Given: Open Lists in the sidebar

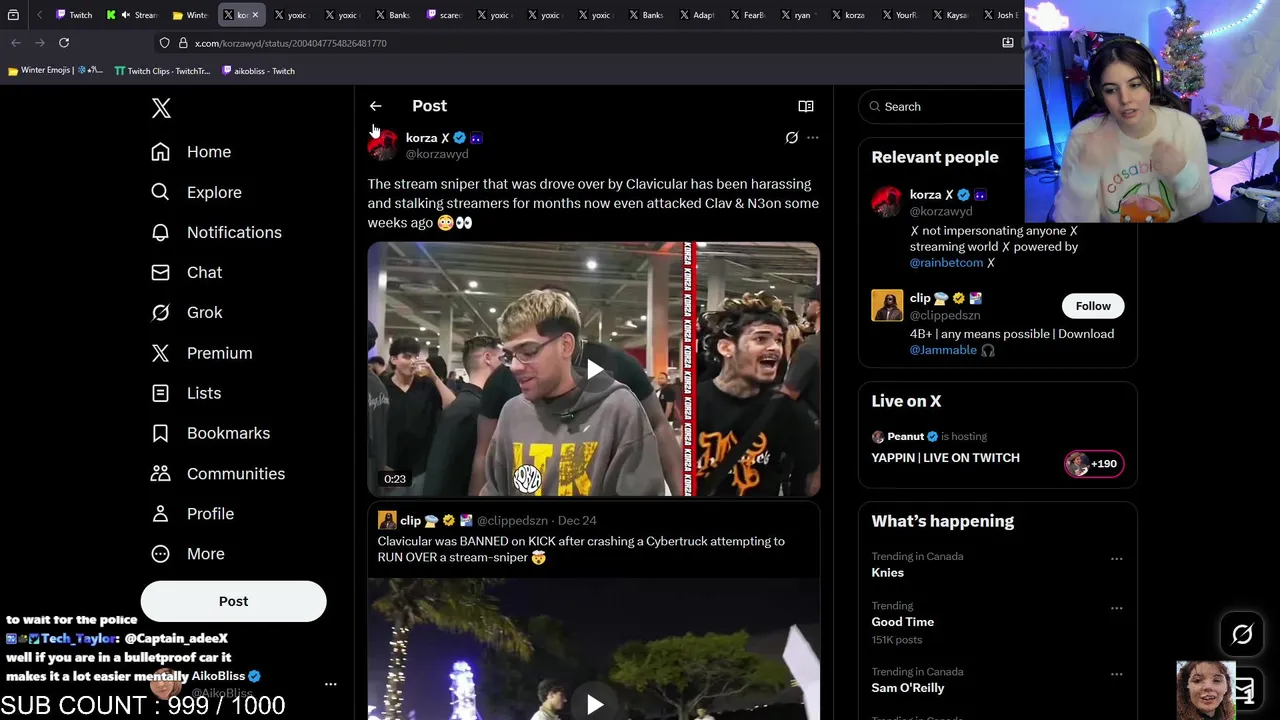Looking at the screenshot, I should pyautogui.click(x=186, y=393).
